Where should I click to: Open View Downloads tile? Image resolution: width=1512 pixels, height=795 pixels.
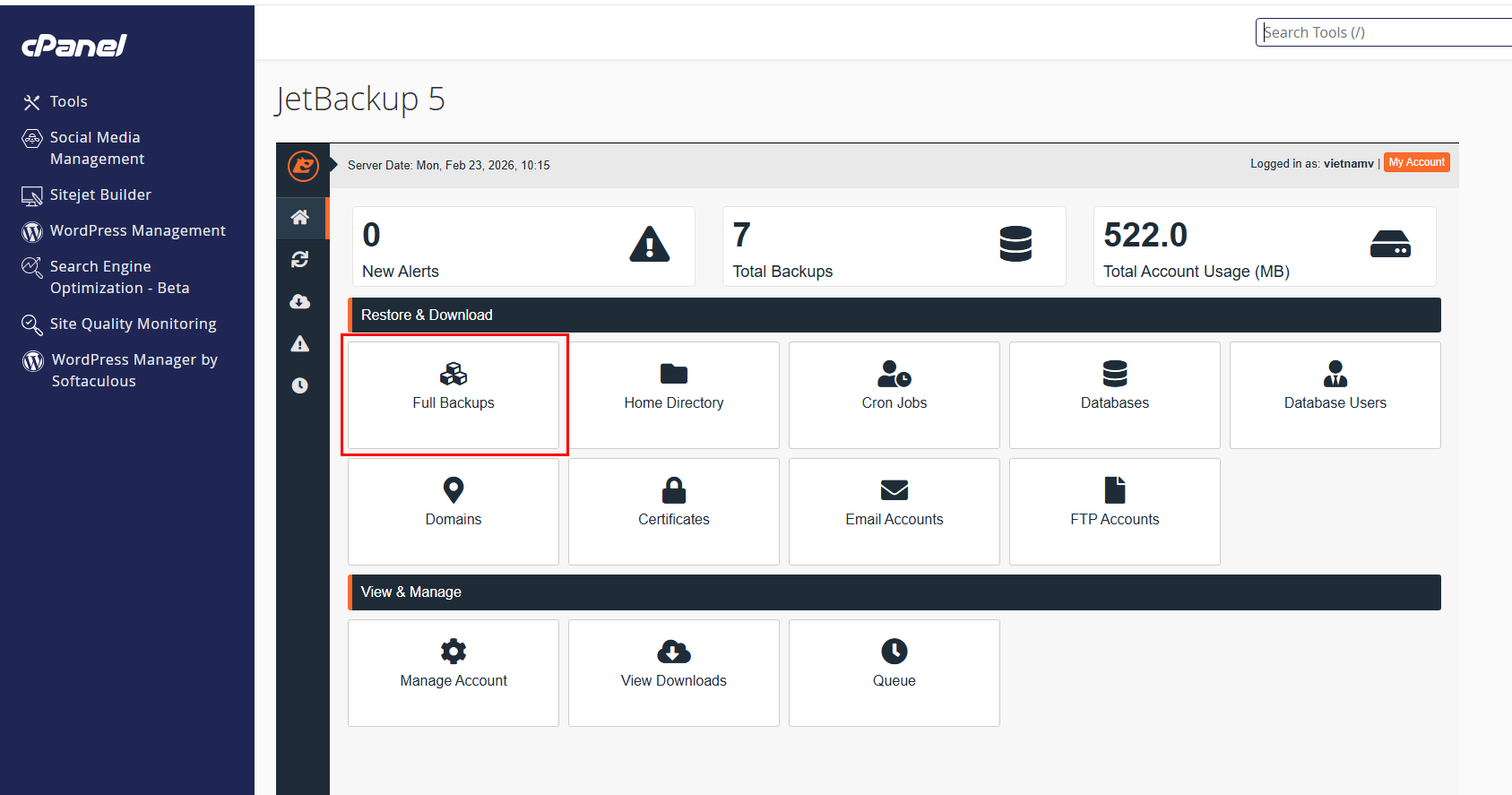tap(674, 673)
